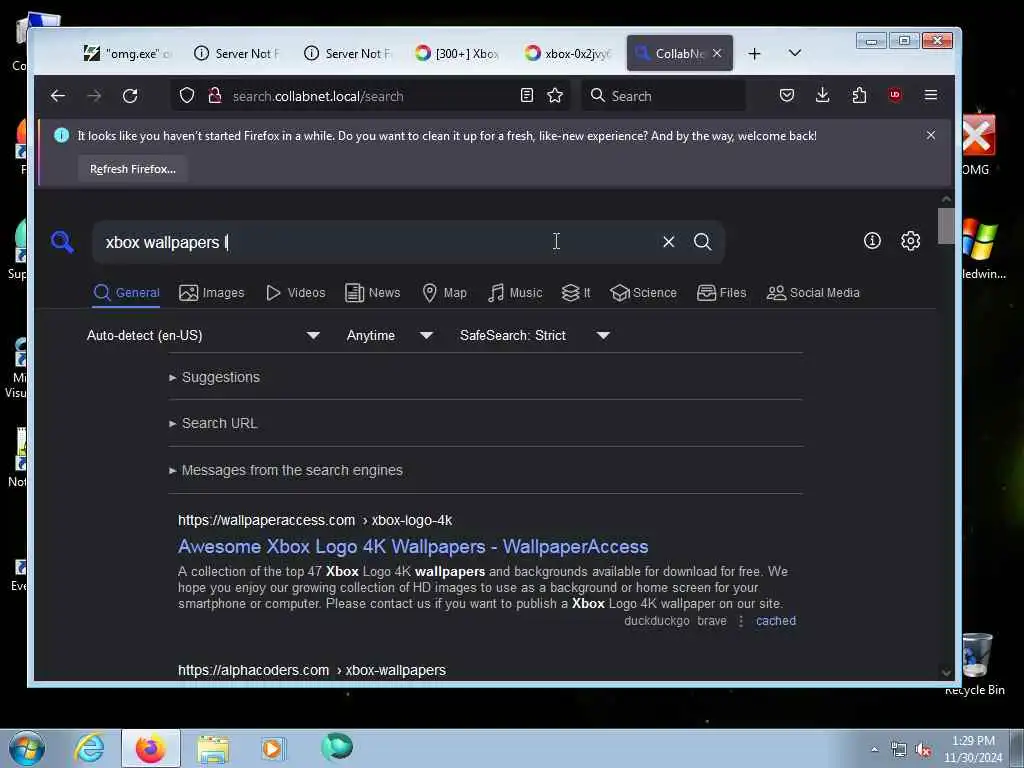Switch to the Map category
Image resolution: width=1024 pixels, height=768 pixels.
pos(445,293)
